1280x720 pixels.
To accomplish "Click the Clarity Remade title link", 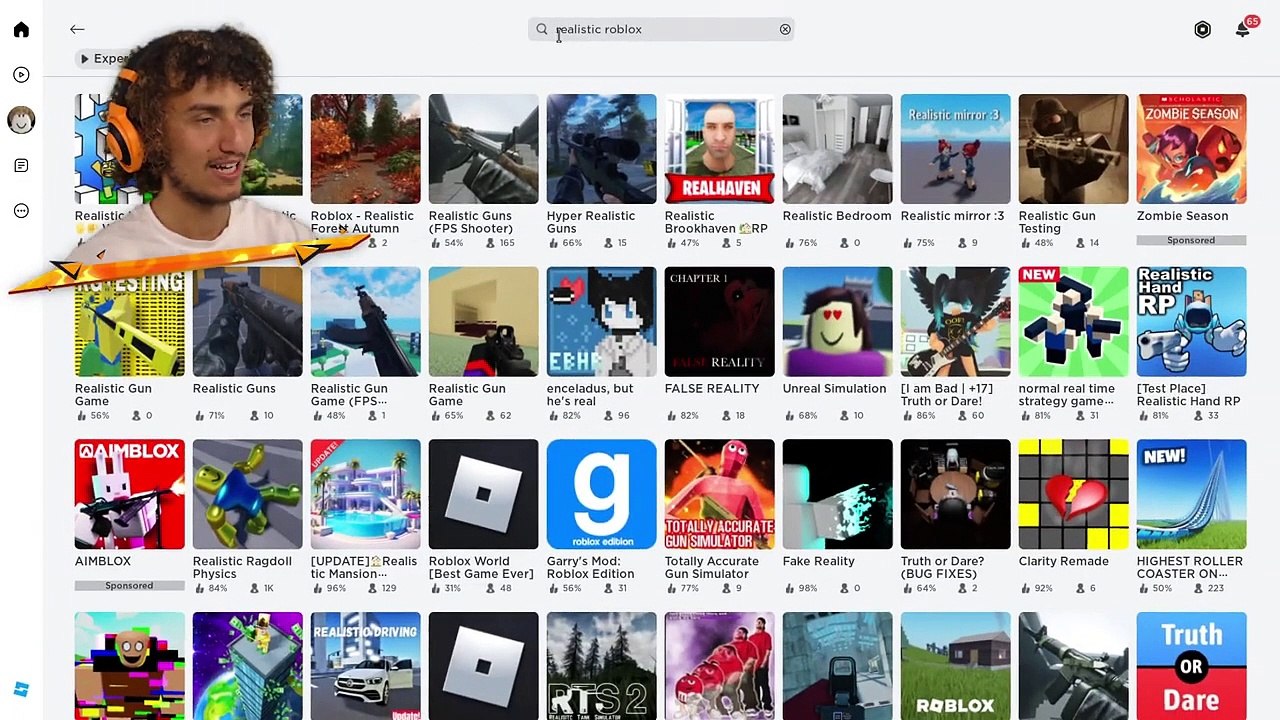I will click(x=1063, y=562).
